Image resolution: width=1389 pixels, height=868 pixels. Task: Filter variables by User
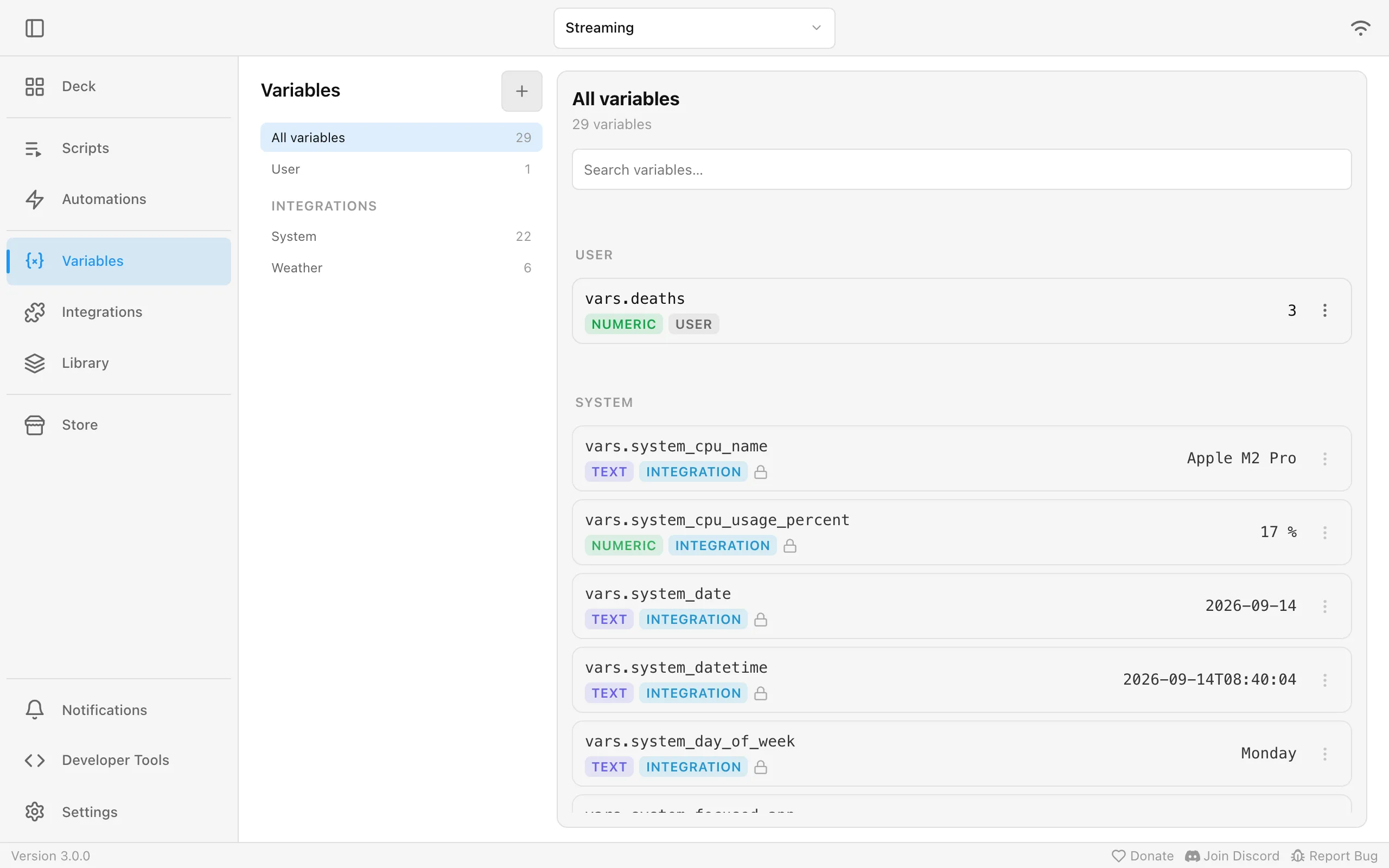(400, 169)
